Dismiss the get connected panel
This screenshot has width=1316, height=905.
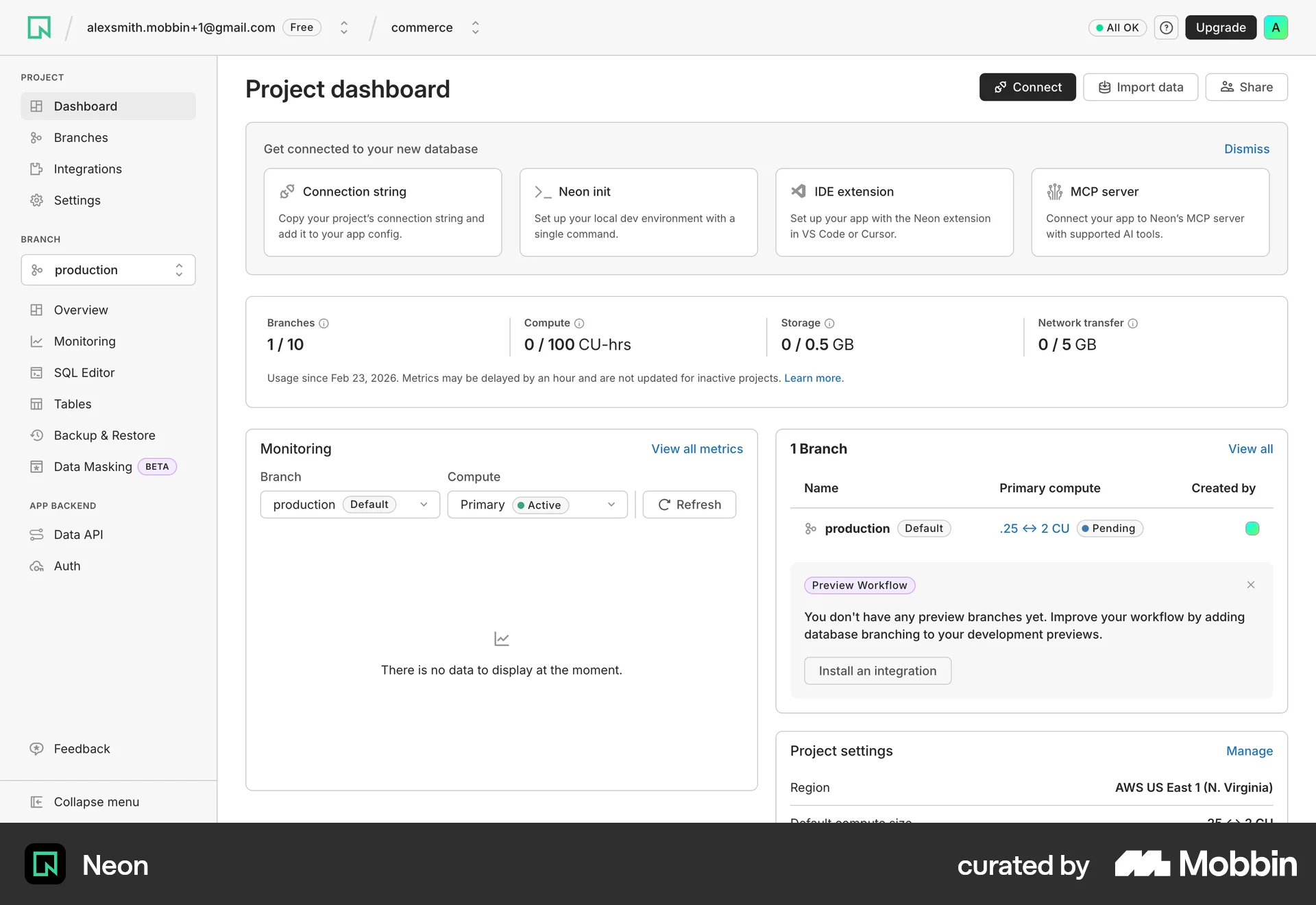tap(1247, 149)
